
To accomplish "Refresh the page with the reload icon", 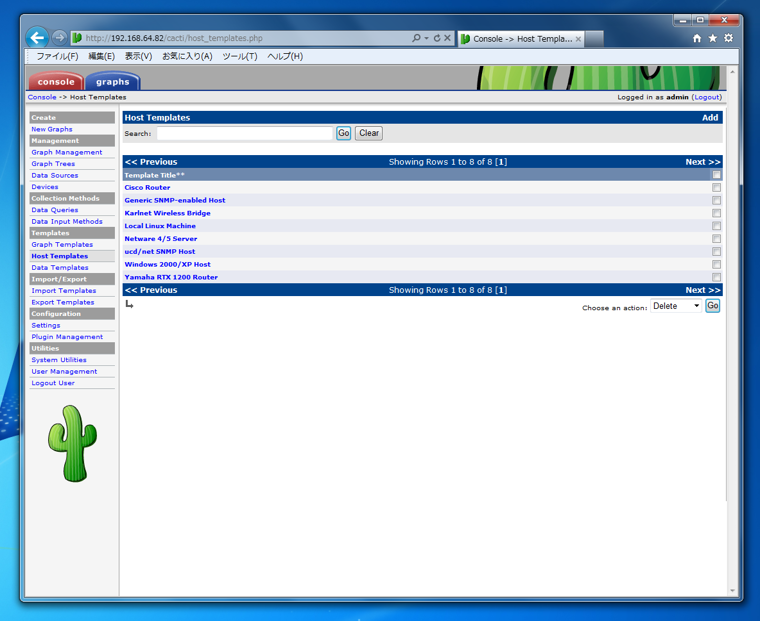I will pos(437,38).
